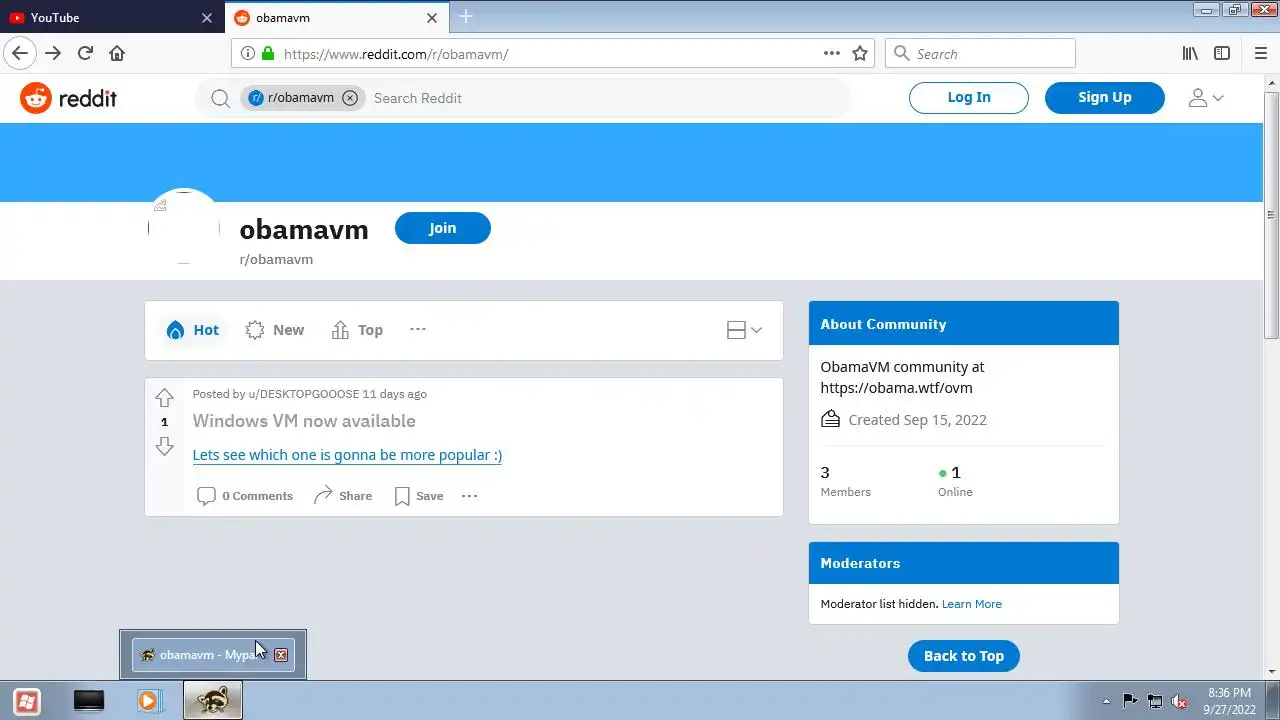Open the post layout view dropdown

tap(744, 330)
